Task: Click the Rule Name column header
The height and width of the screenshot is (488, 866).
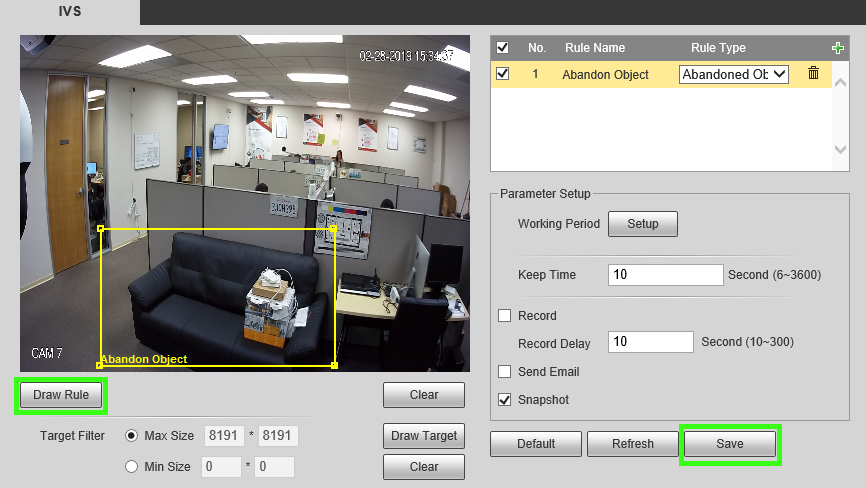Action: 595,48
